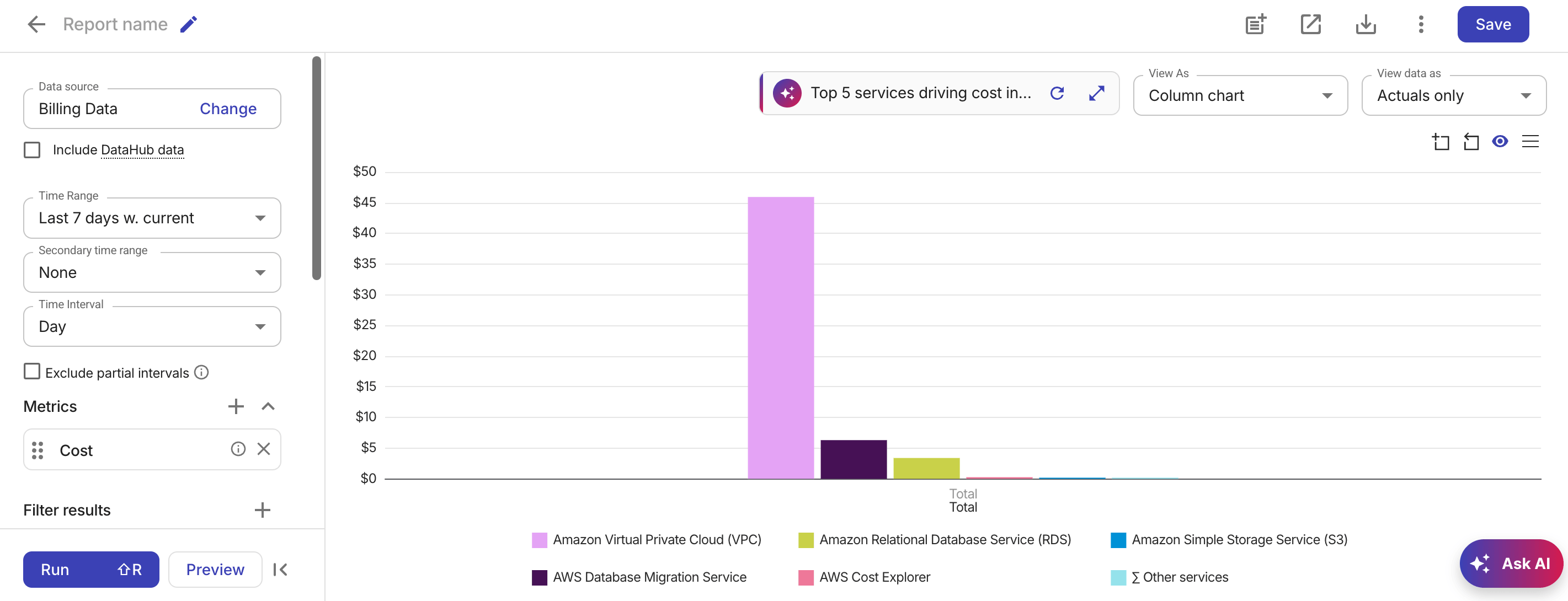Screen dimensions: 1568x601
Task: Download the report
Action: pyautogui.click(x=1366, y=24)
